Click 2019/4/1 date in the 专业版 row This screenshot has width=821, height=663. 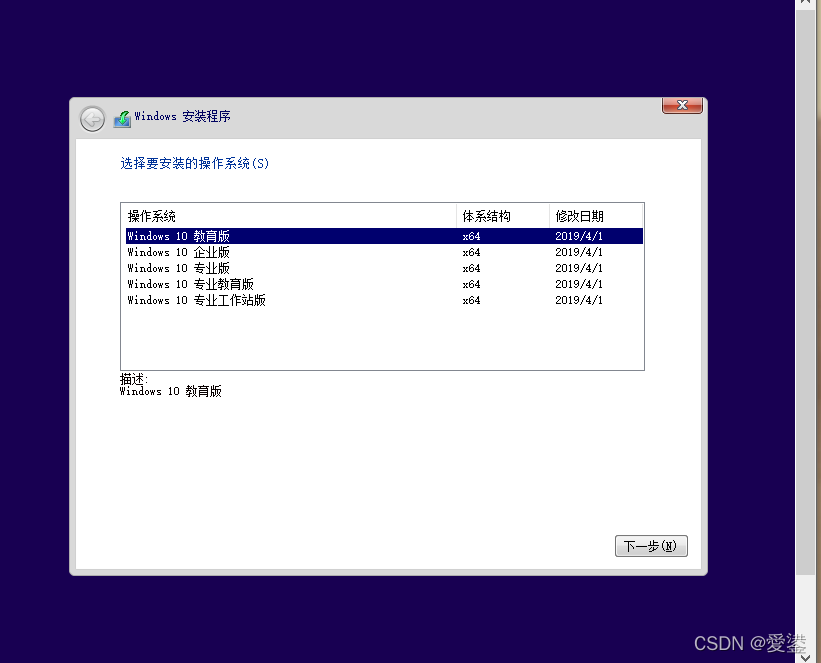[579, 268]
